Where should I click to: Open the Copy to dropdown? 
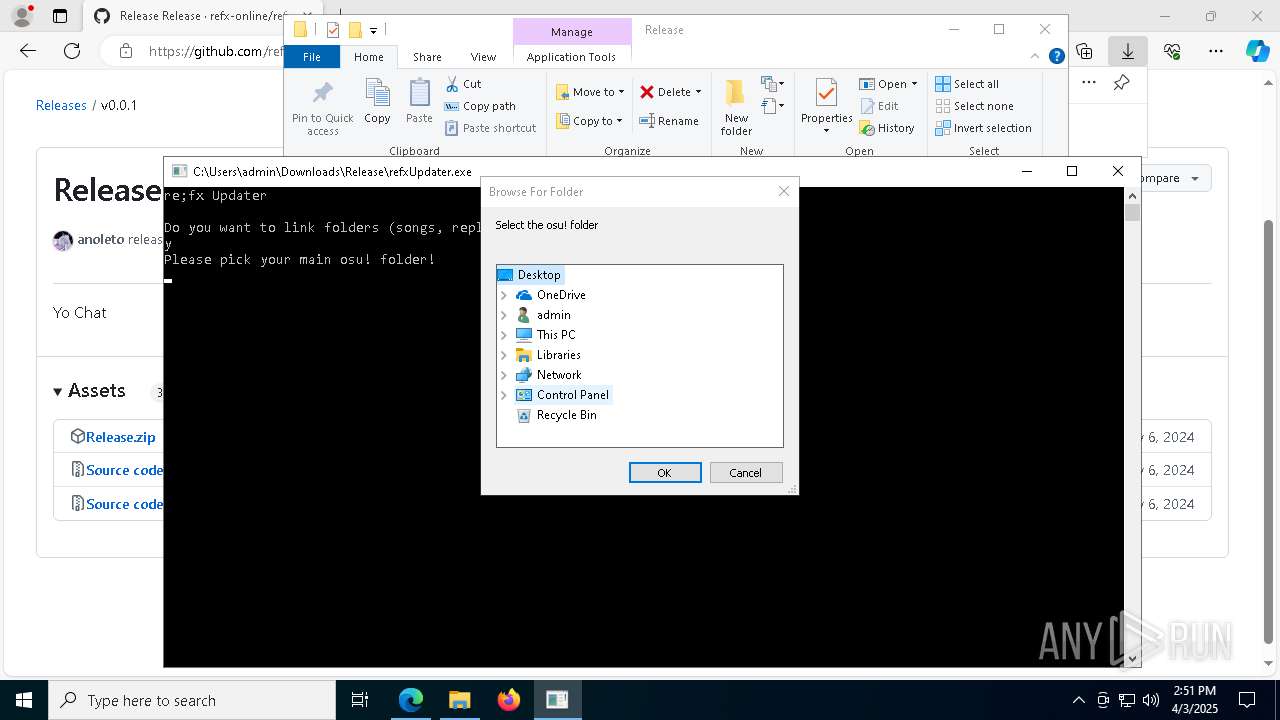point(590,121)
